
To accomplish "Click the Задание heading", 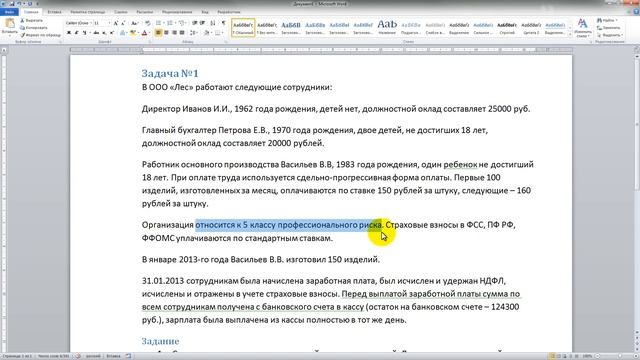I will 160,341.
